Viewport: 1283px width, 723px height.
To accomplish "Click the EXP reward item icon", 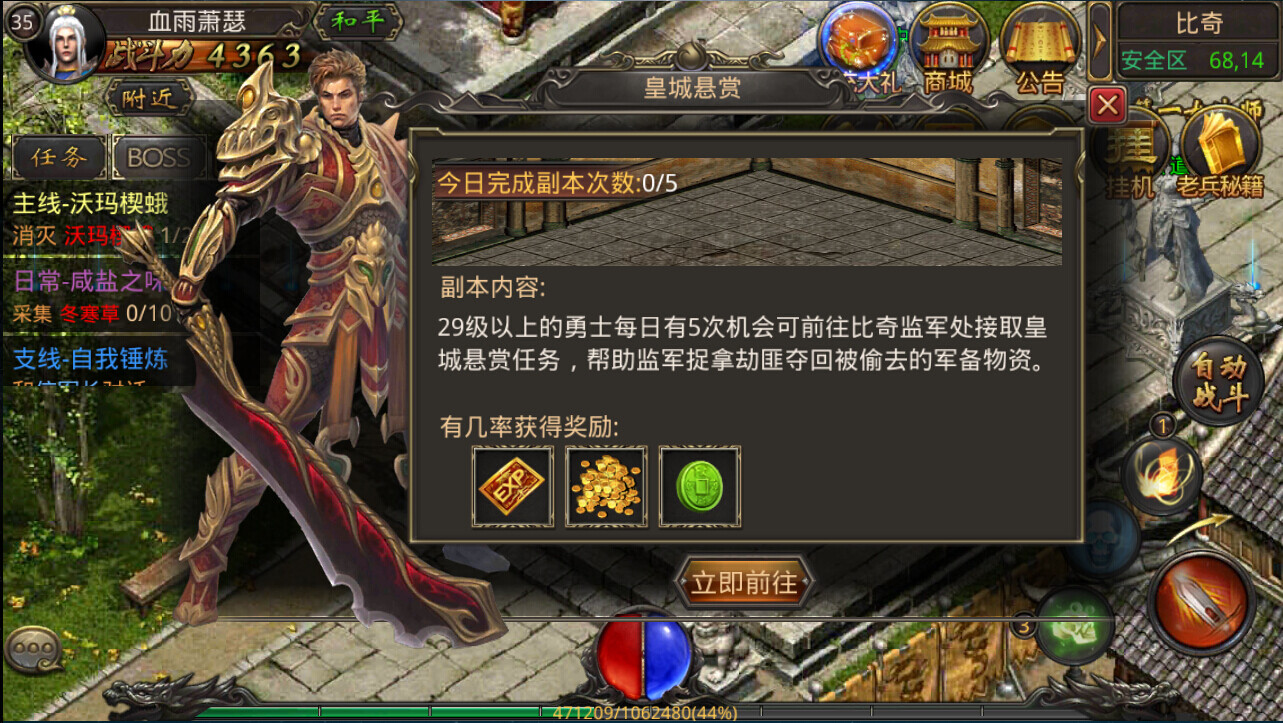I will tap(513, 486).
